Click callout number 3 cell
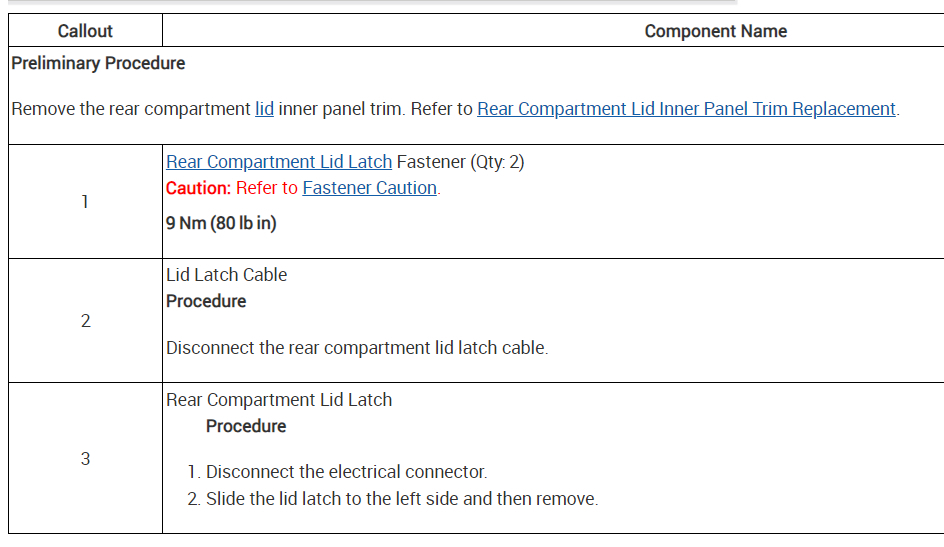Viewport: 944px width, 547px height. click(x=85, y=459)
